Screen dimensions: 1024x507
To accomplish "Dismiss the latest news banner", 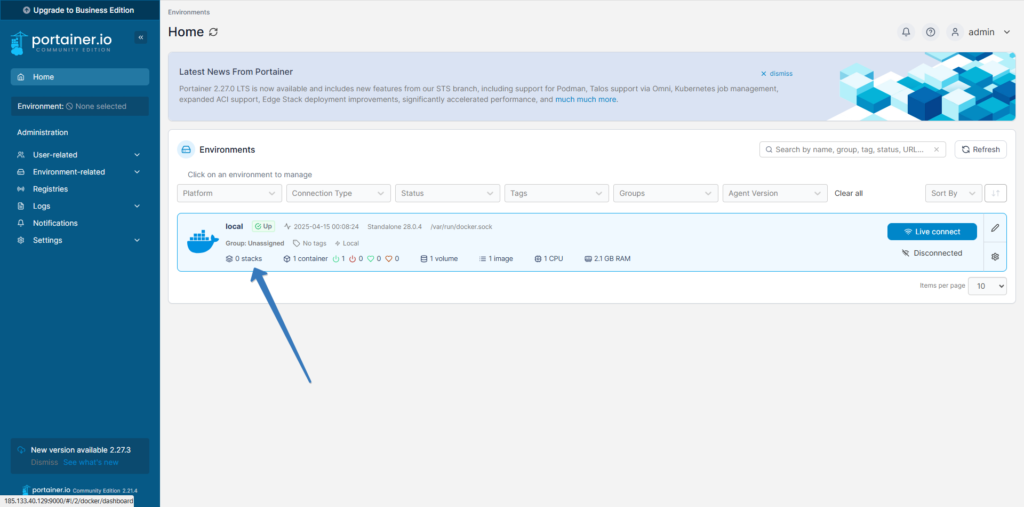I will pos(776,74).
